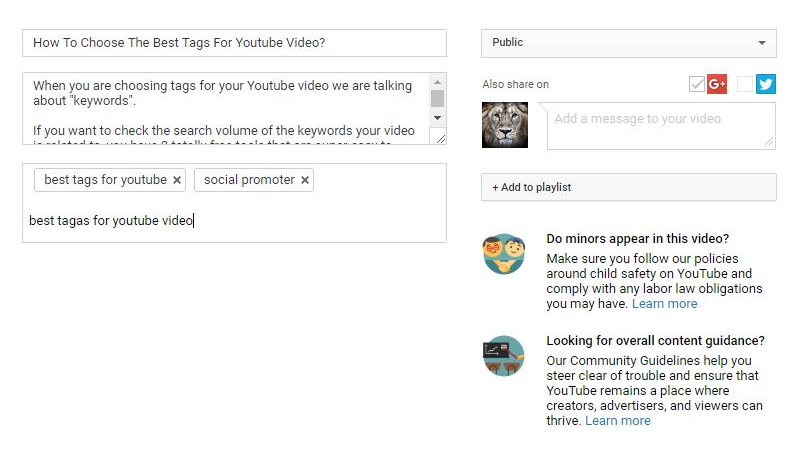Click the Twitter bird share icon
Image resolution: width=800 pixels, height=457 pixels.
(766, 84)
